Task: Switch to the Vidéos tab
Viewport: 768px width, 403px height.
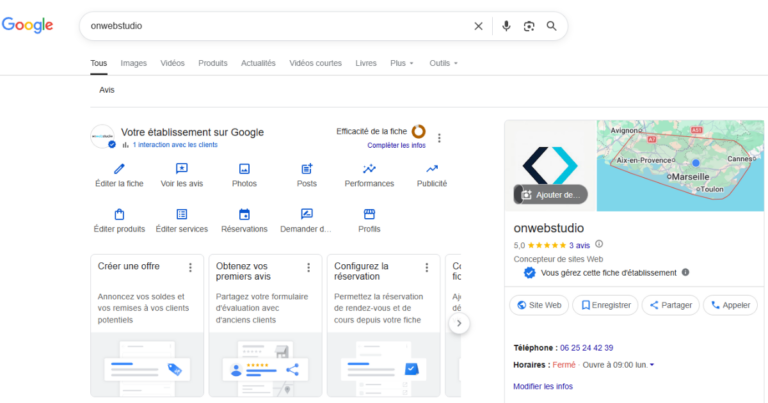Action: (x=172, y=63)
